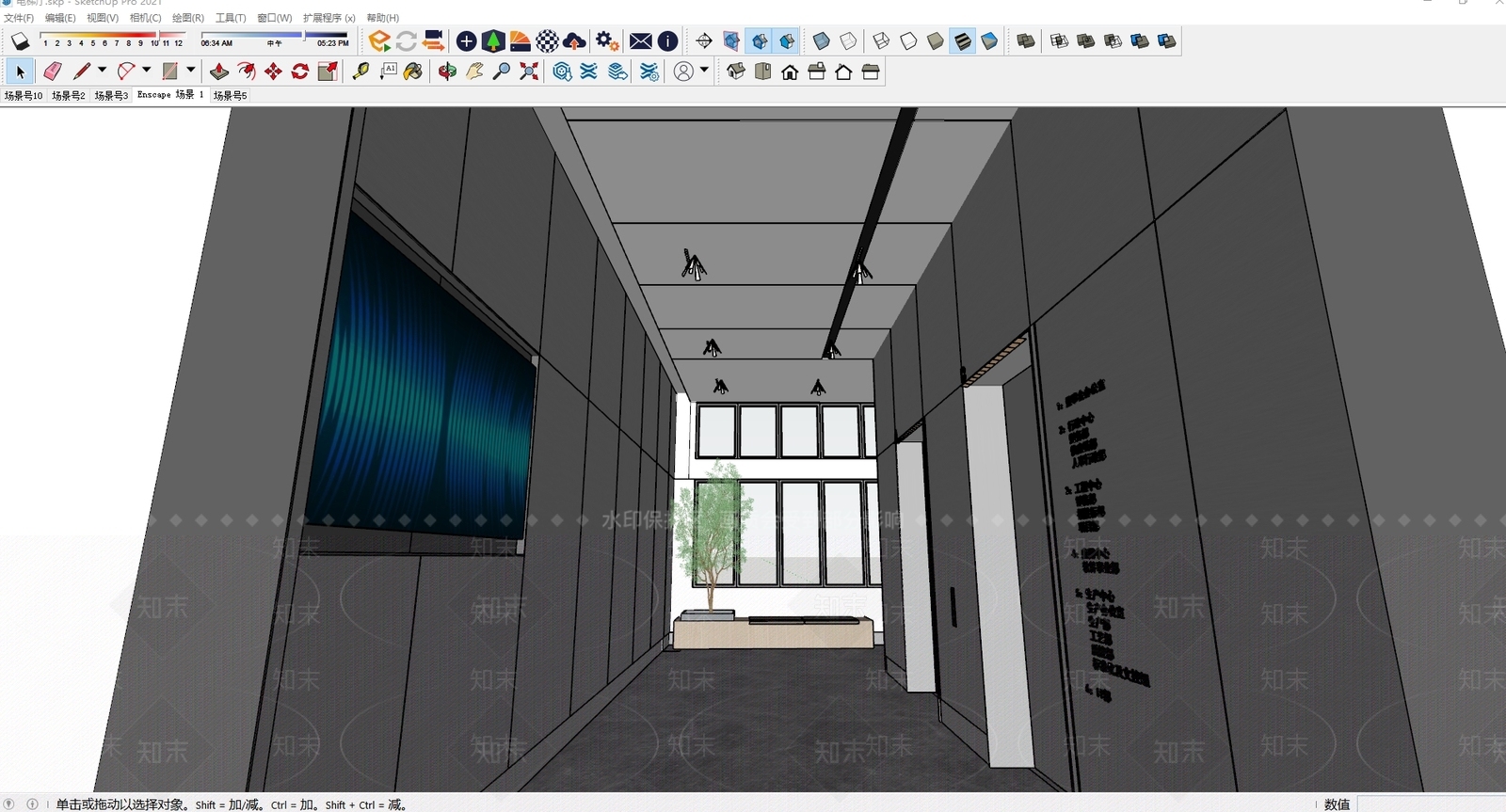
Task: Open the Paint Bucket tool
Action: coord(413,72)
